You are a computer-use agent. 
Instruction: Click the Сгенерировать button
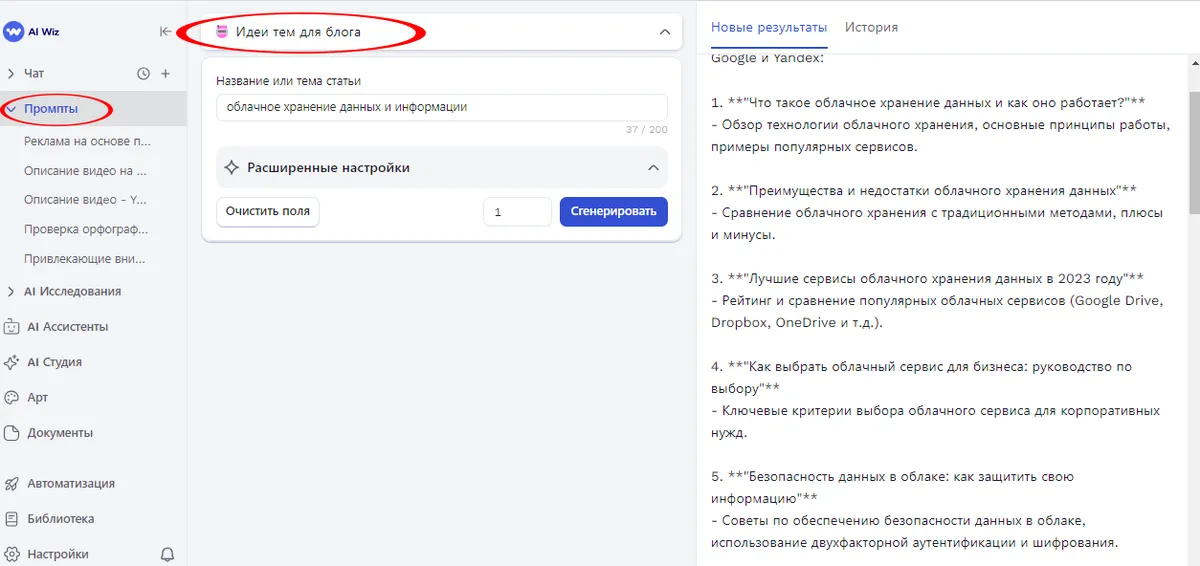(614, 211)
